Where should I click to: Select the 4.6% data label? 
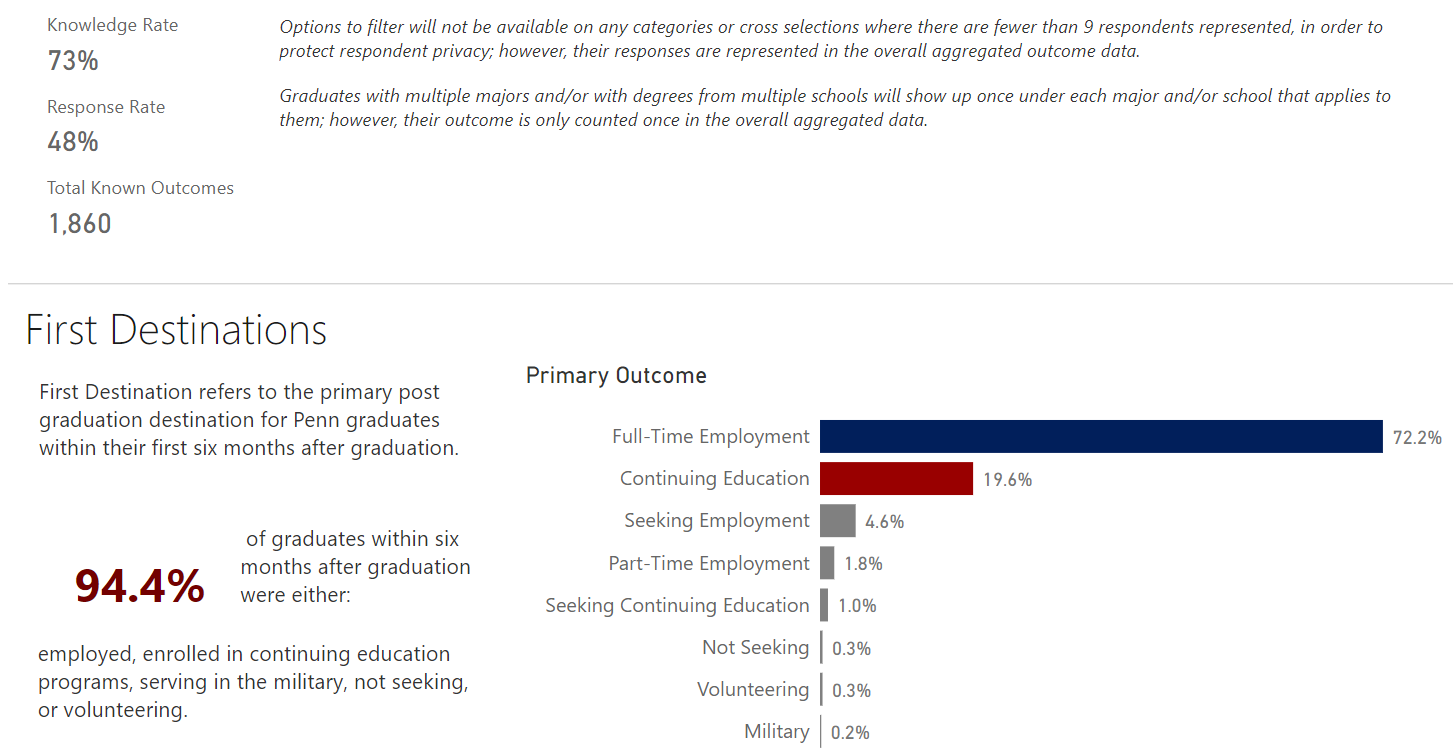click(884, 522)
